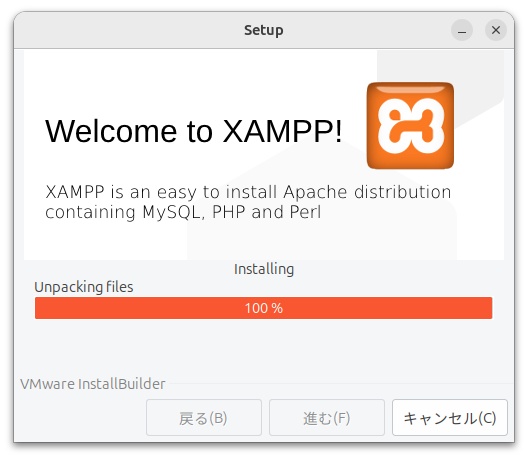Click the 100 % text on progress bar
The image size is (528, 459).
[264, 308]
